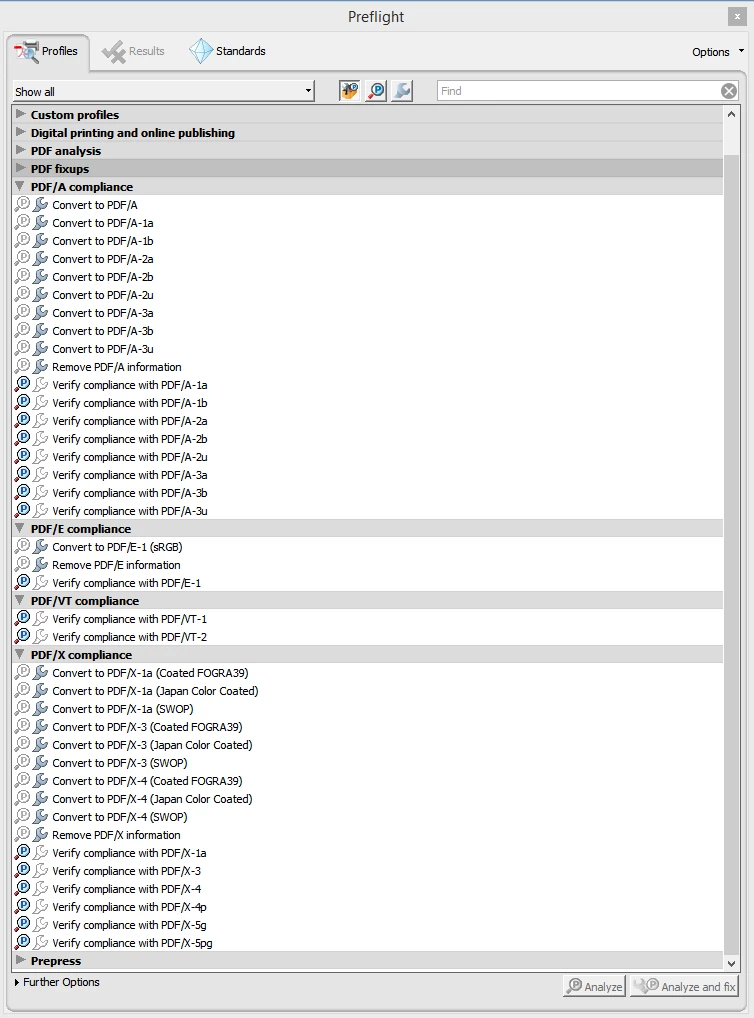754x1018 pixels.
Task: Click the Select single fixups wrench icon
Action: coord(403,91)
